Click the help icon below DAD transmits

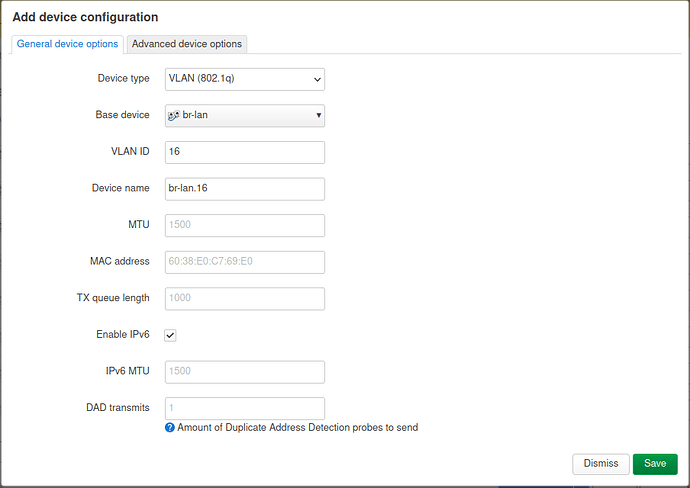point(169,428)
